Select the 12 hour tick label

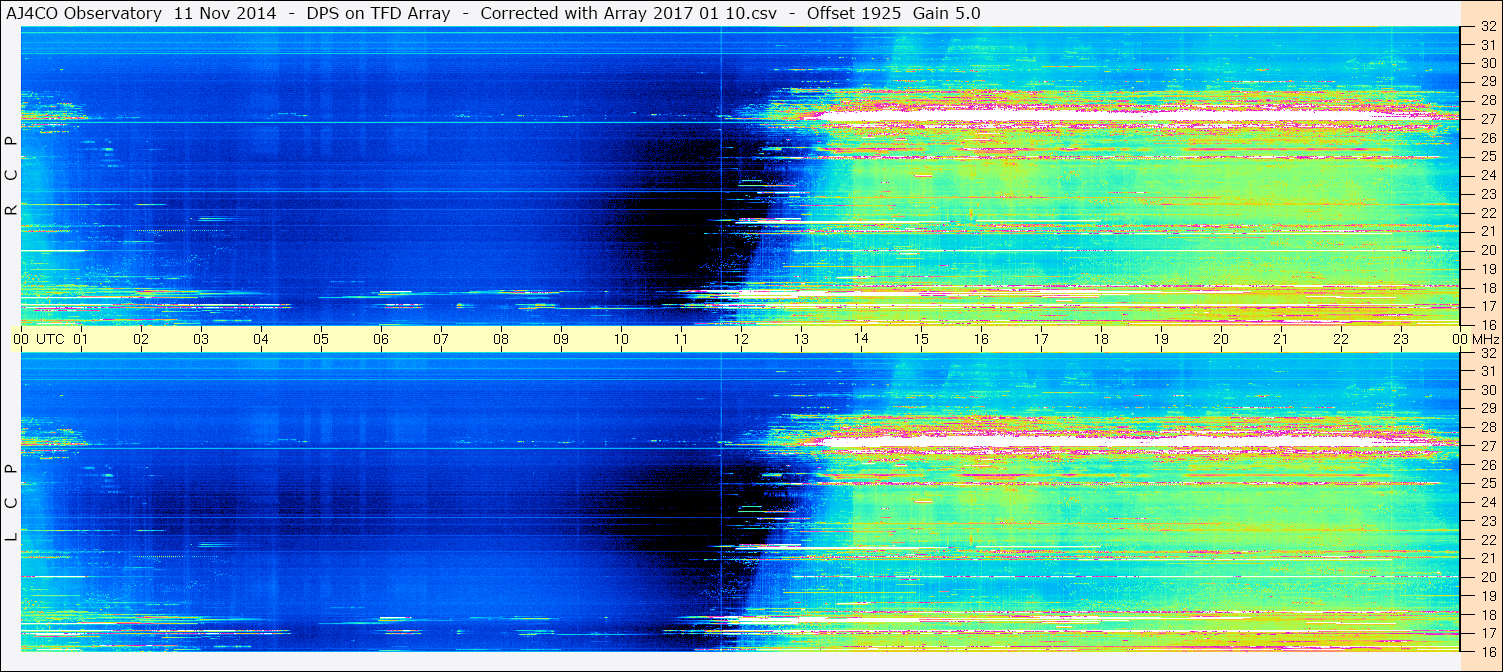click(741, 339)
